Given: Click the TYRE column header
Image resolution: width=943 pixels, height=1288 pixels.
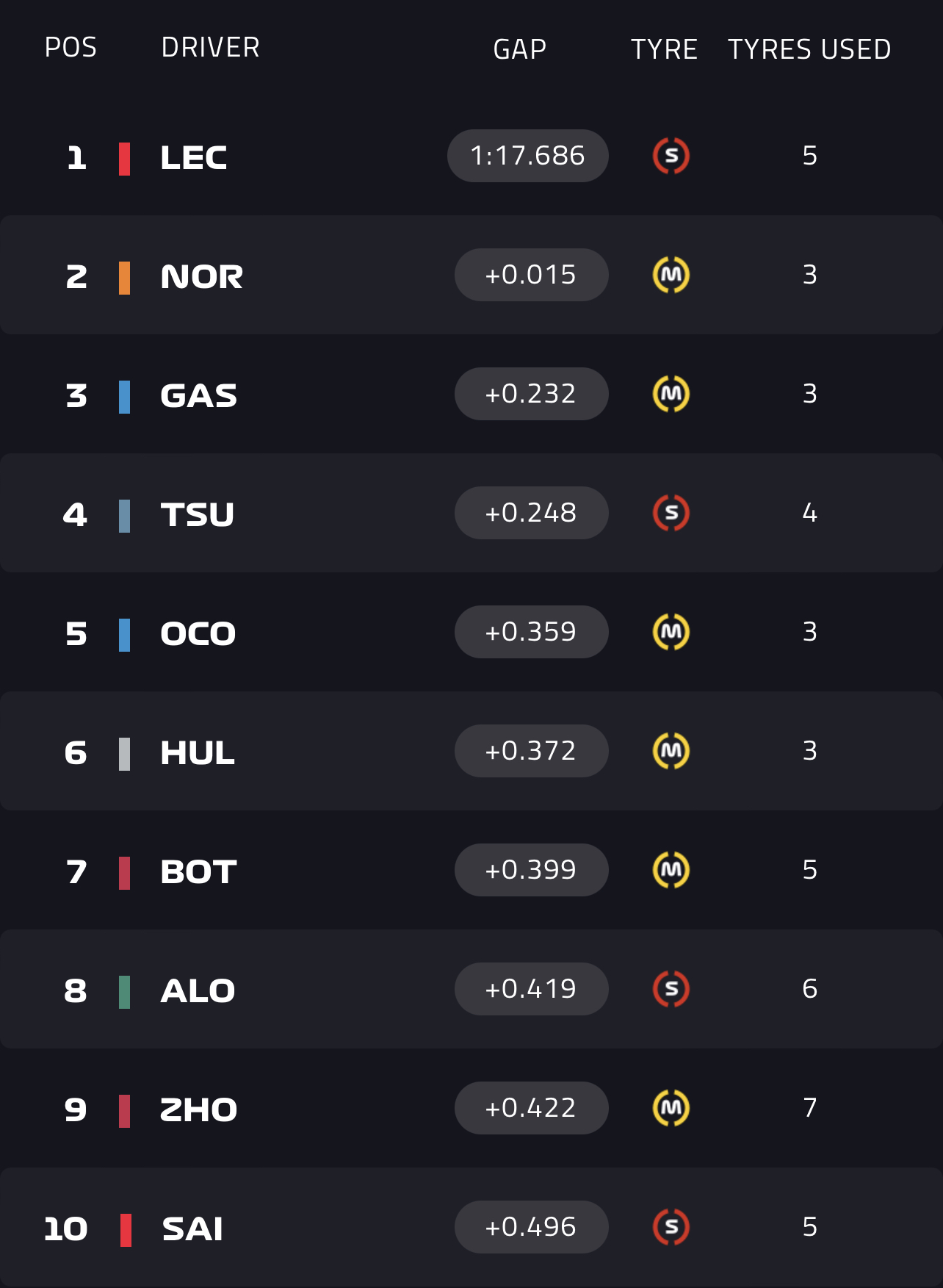Looking at the screenshot, I should pyautogui.click(x=664, y=49).
